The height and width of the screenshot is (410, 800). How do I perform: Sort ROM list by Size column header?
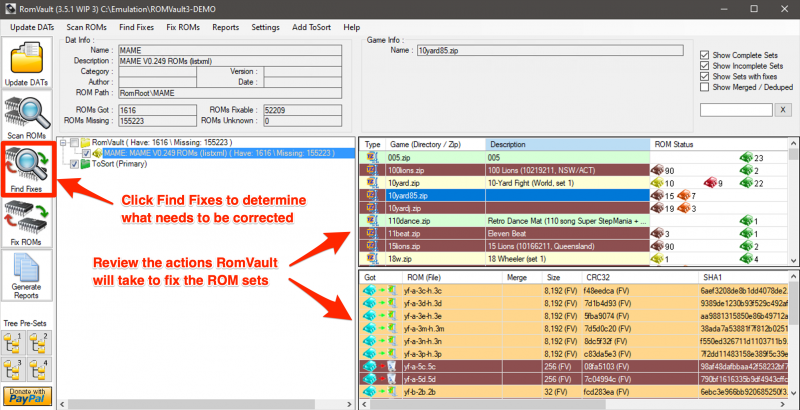pos(561,277)
